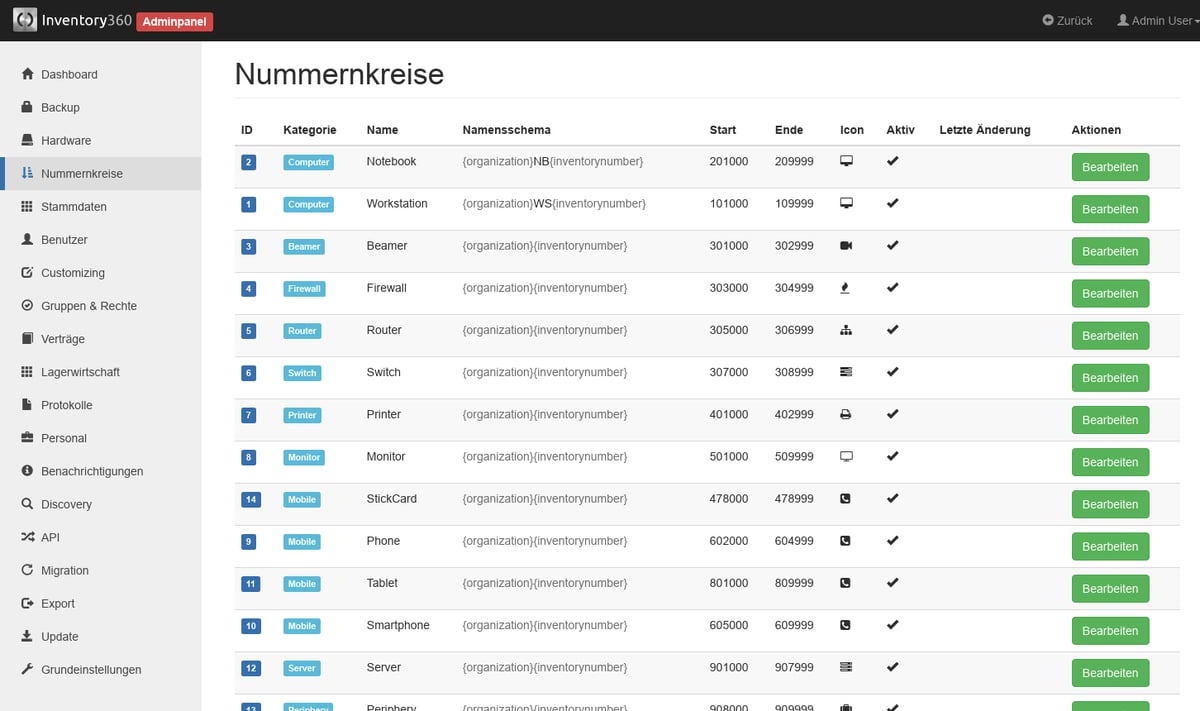Click the Dashboard home icon in sidebar
This screenshot has width=1200, height=711.
27,74
